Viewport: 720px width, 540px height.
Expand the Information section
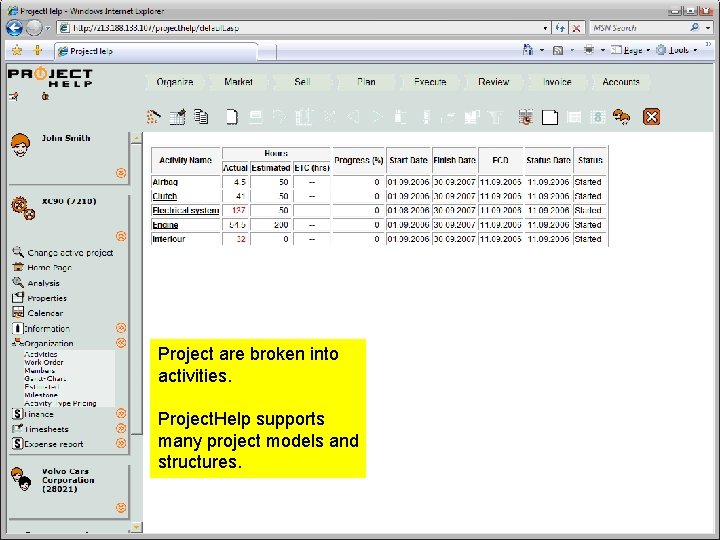(x=121, y=328)
